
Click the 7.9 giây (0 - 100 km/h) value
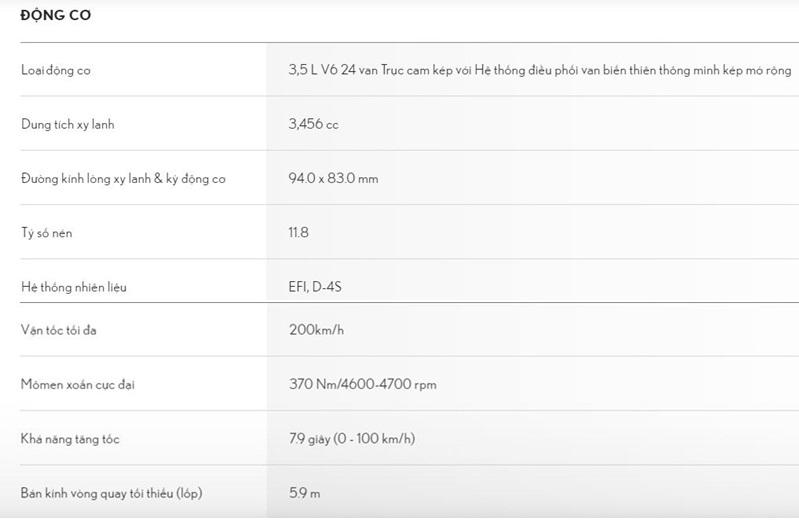[x=352, y=438]
